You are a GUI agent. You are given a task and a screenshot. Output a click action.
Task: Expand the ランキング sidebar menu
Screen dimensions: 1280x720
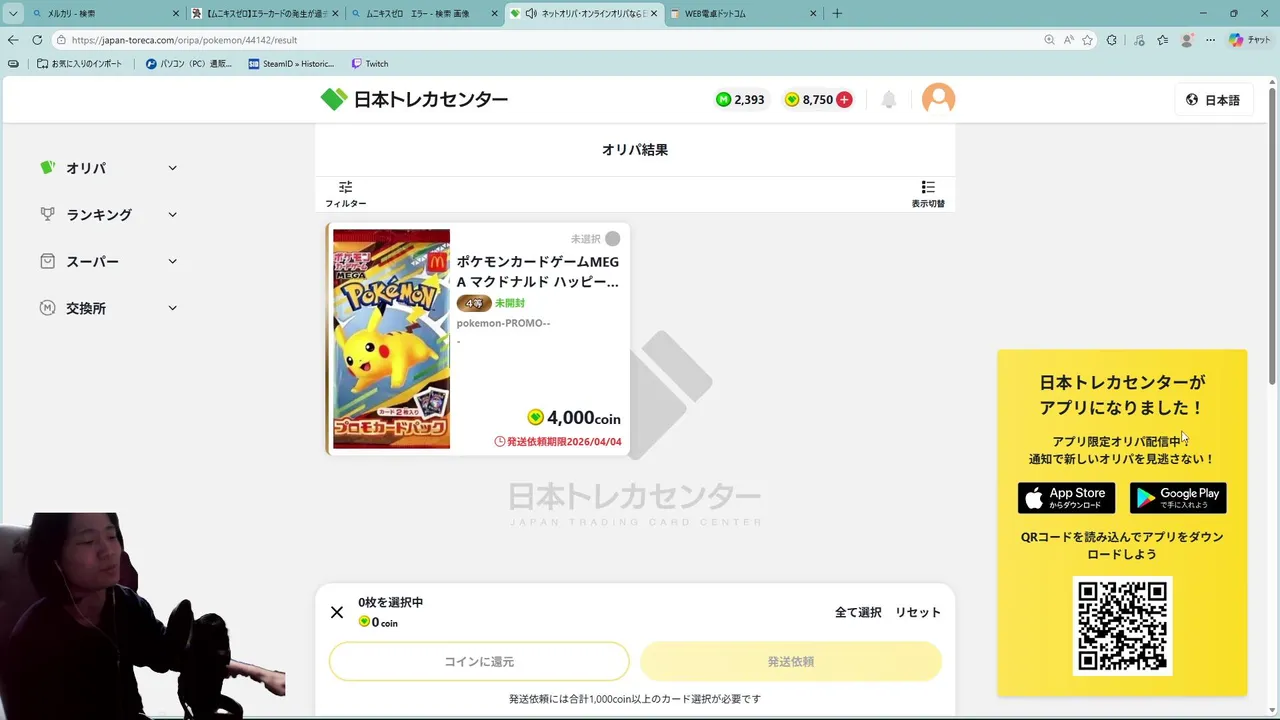(x=108, y=214)
